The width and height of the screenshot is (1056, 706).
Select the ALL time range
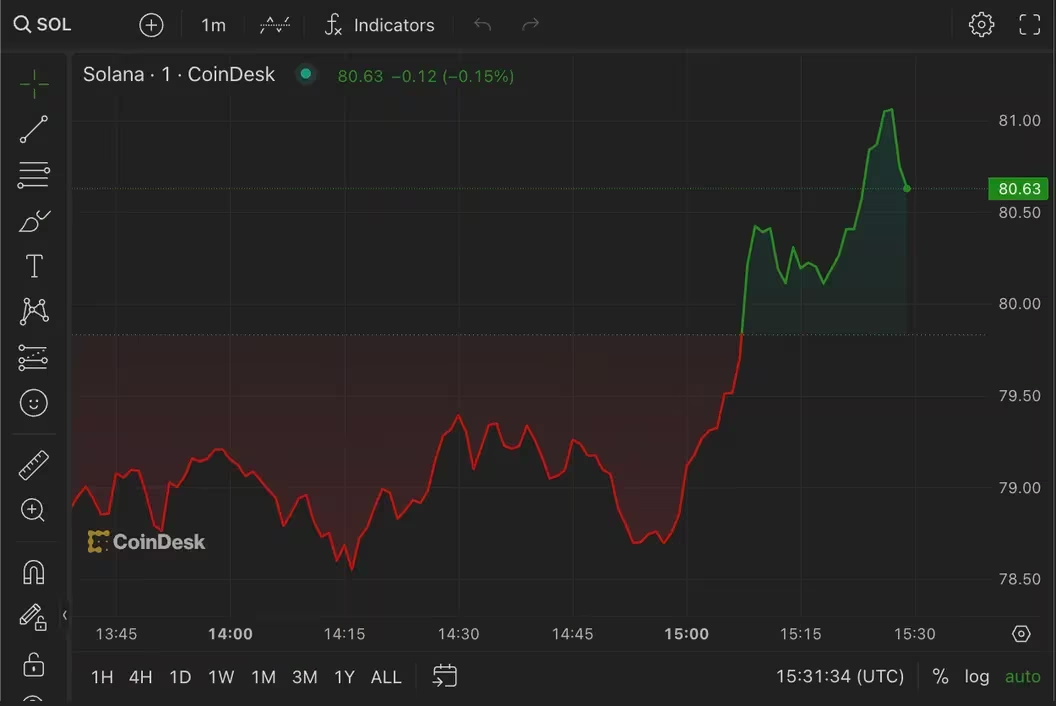coord(386,677)
